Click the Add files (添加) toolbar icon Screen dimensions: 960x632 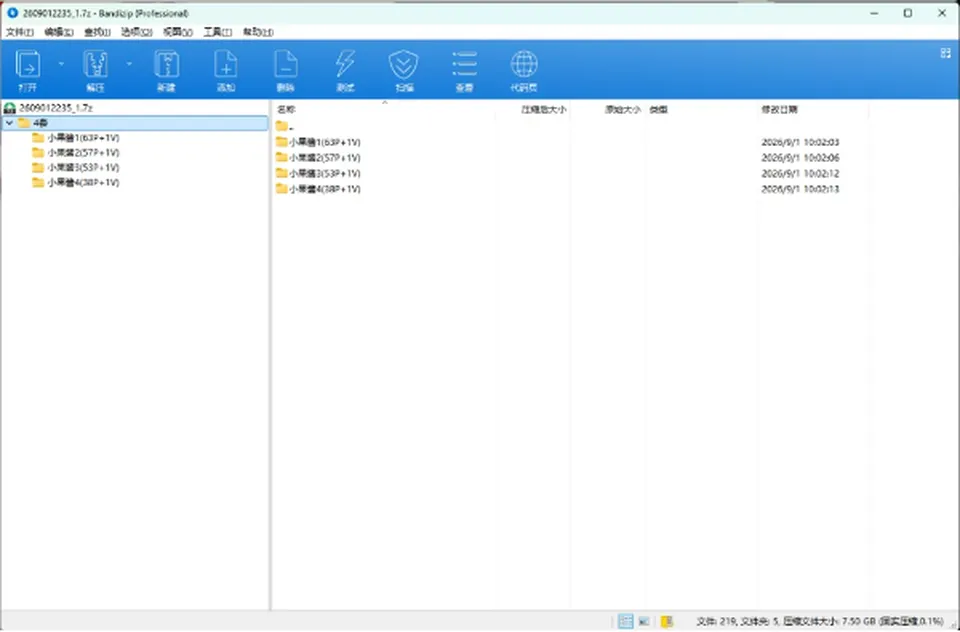pyautogui.click(x=226, y=70)
